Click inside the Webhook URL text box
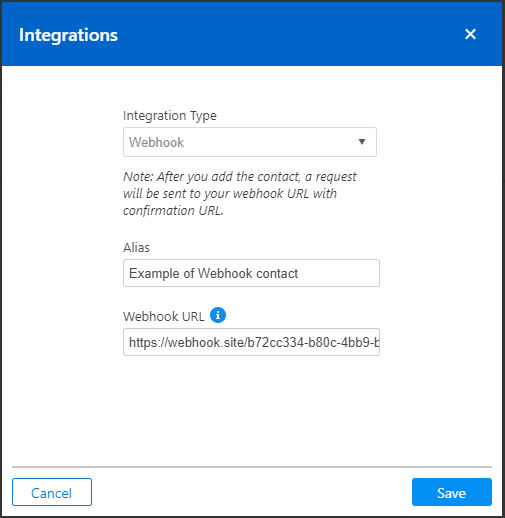Image resolution: width=505 pixels, height=518 pixels. (251, 342)
